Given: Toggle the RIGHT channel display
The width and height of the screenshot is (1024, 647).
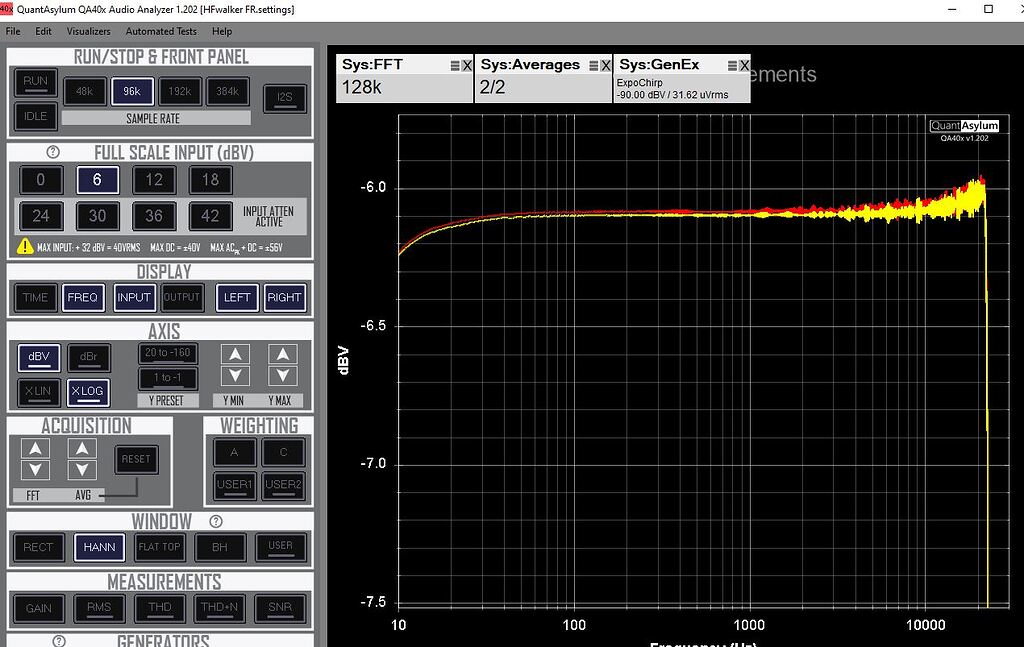Looking at the screenshot, I should coord(285,297).
